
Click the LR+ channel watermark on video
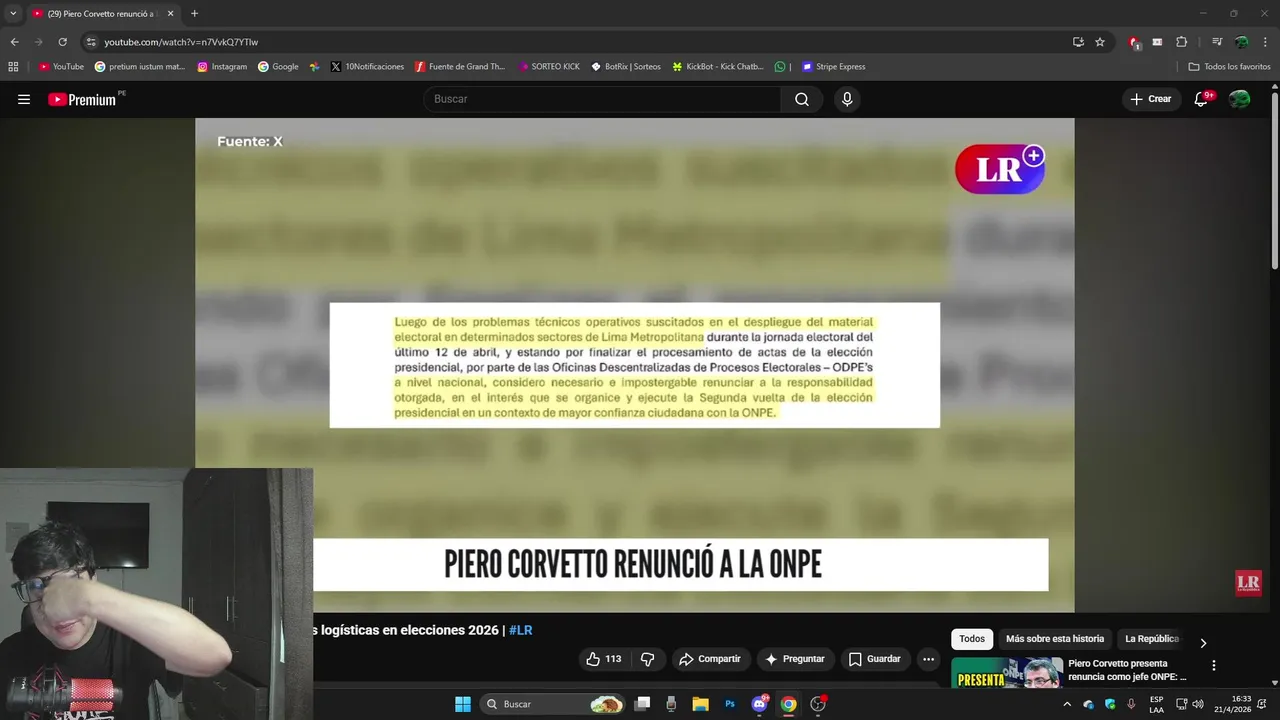pos(1000,169)
